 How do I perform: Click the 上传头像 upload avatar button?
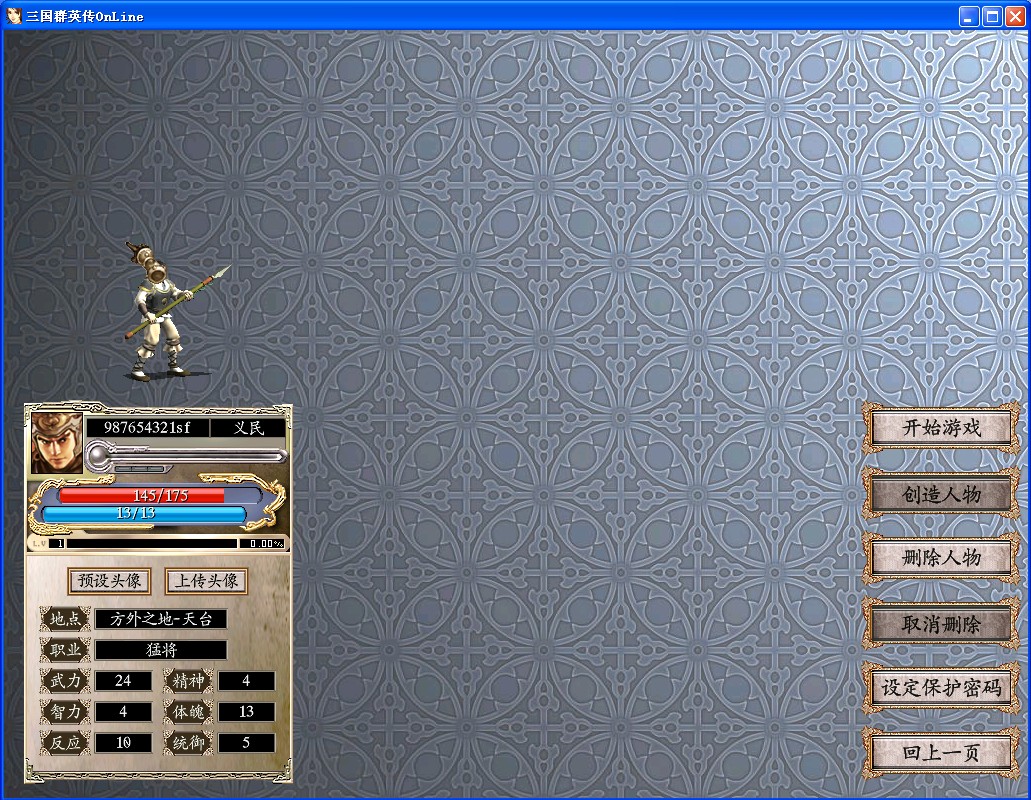(206, 581)
